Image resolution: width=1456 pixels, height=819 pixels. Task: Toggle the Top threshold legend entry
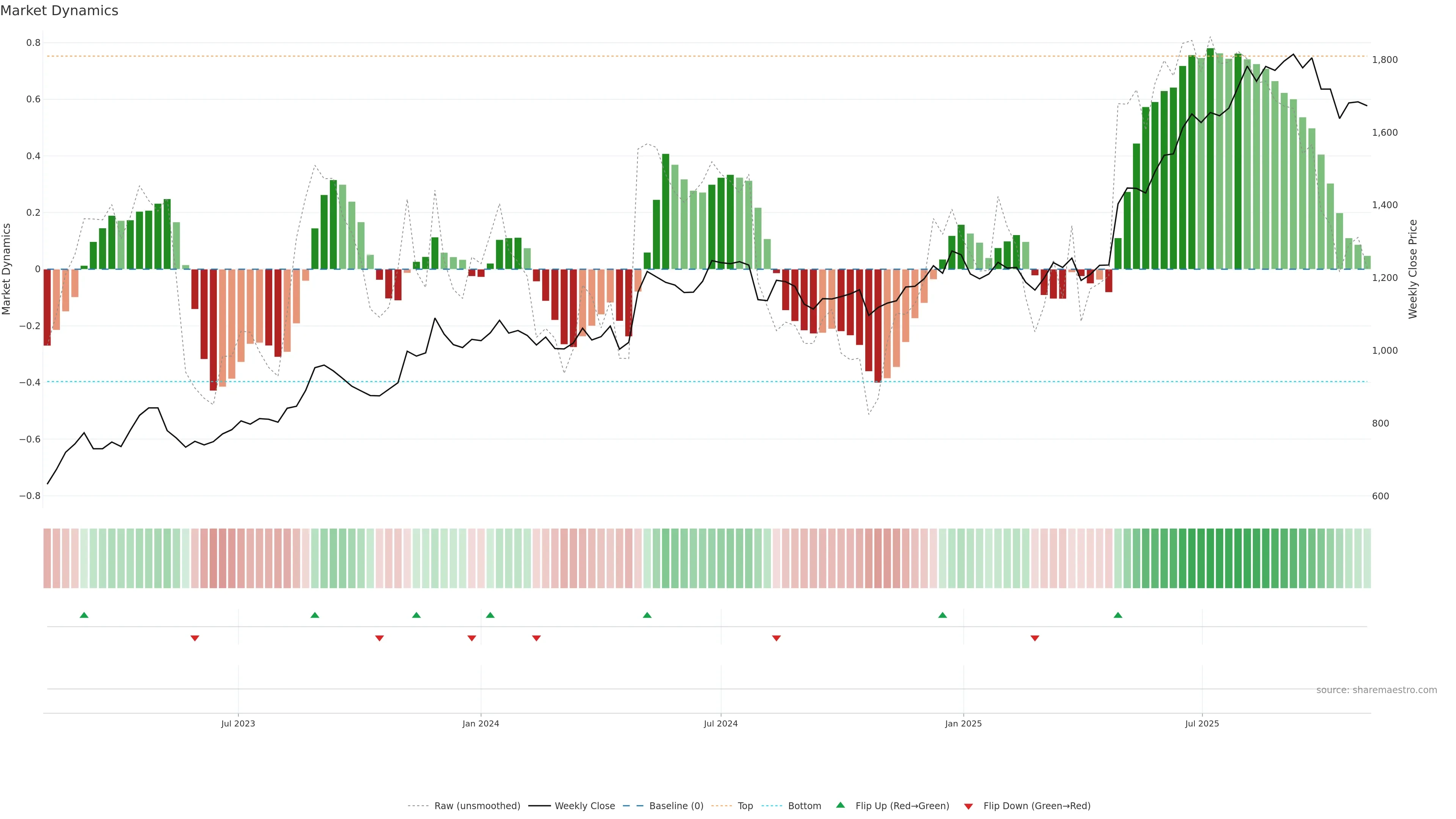745,806
